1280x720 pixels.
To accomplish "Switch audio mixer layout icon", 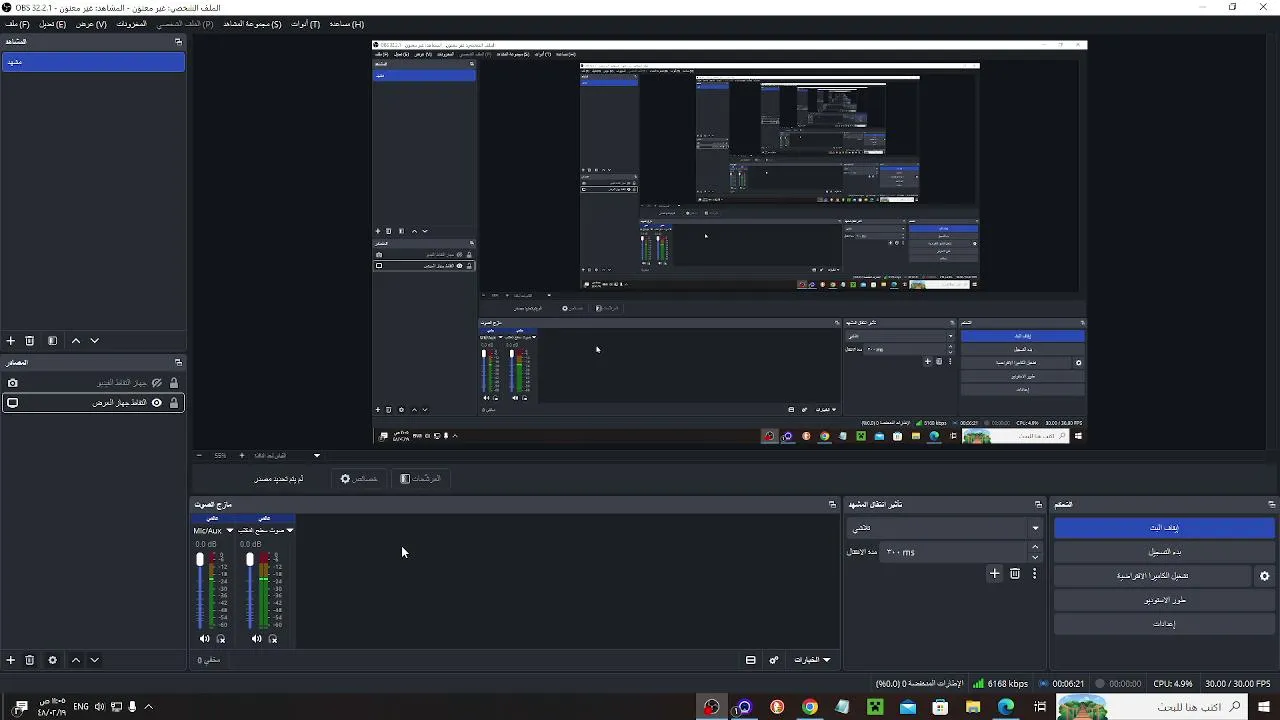I will 751,660.
